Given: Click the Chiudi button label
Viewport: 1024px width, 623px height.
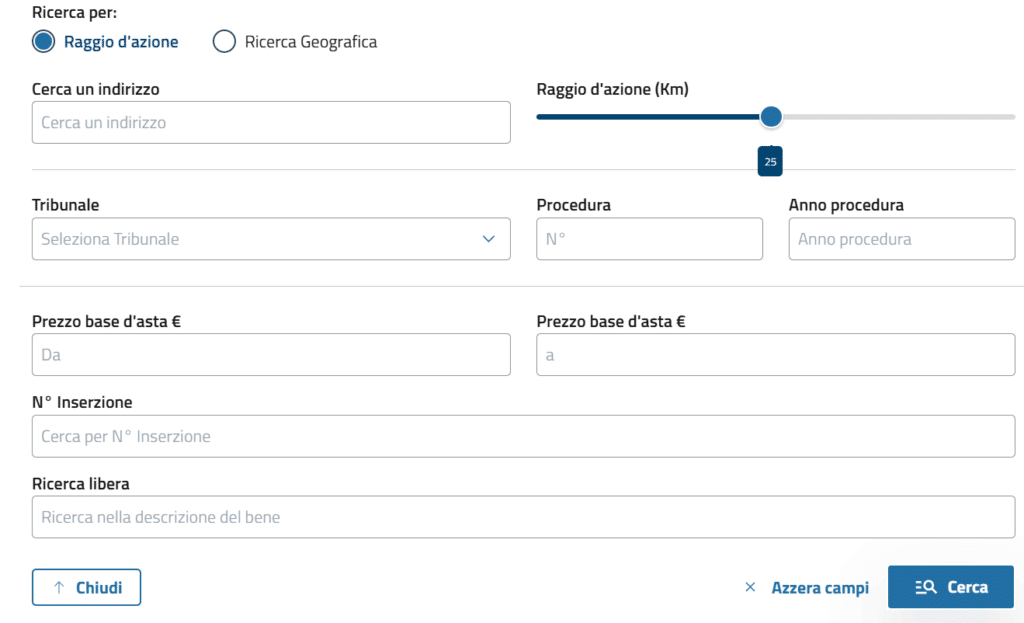Looking at the screenshot, I should point(99,588).
